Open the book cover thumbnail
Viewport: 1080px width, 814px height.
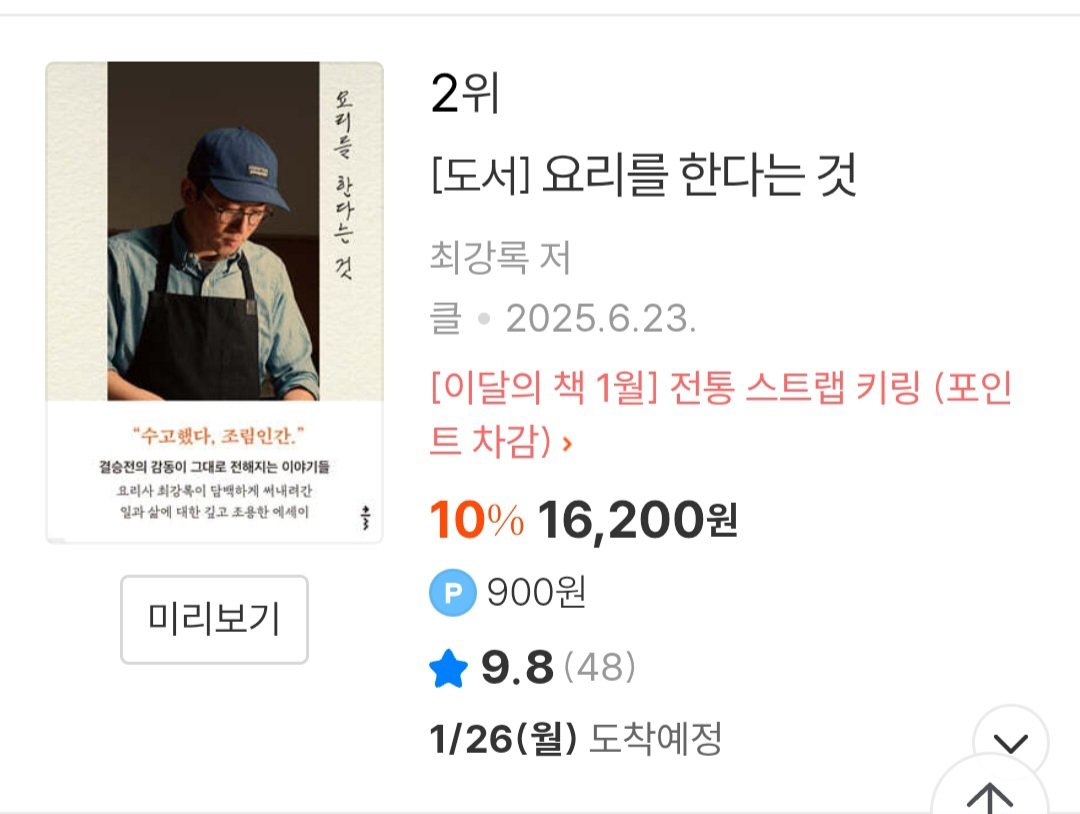coord(213,300)
